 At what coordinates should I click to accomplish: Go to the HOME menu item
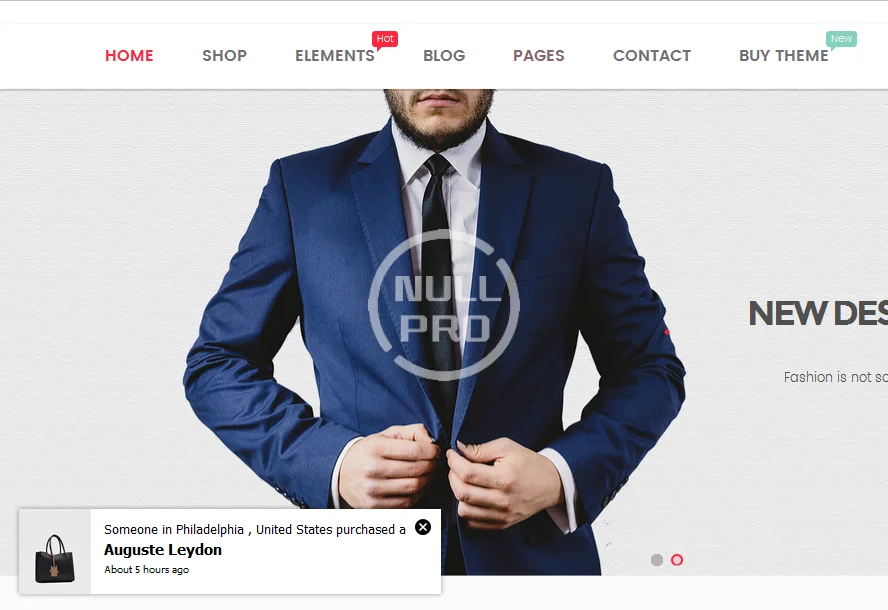pos(129,56)
